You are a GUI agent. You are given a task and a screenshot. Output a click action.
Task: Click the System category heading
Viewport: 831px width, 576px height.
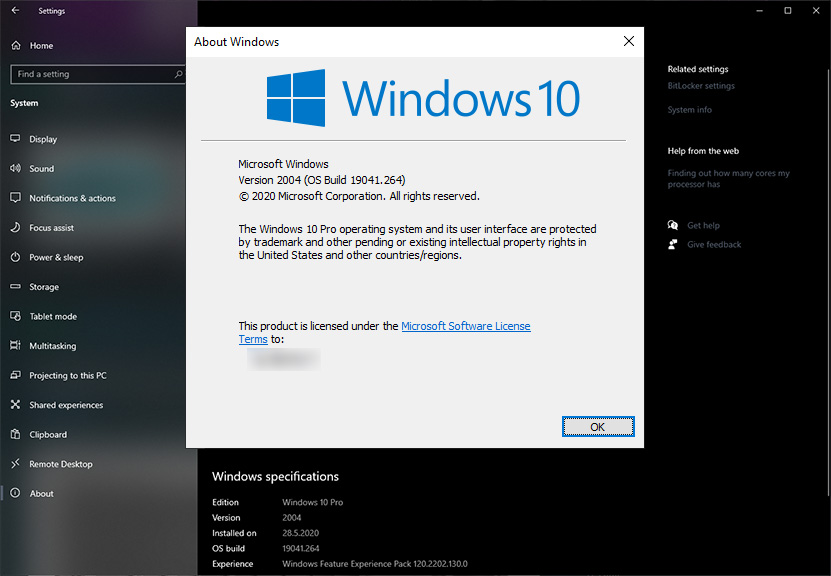(x=24, y=103)
